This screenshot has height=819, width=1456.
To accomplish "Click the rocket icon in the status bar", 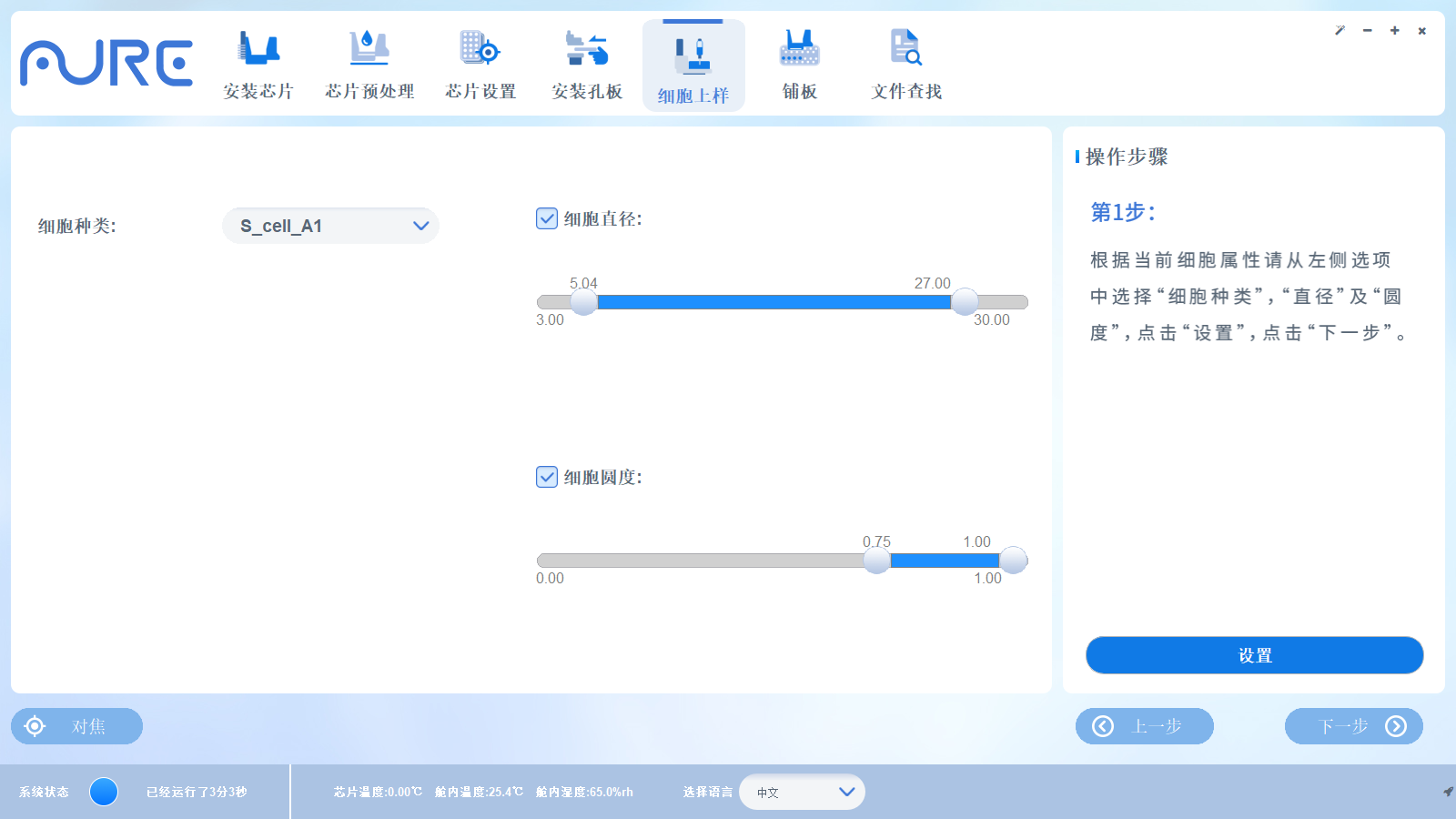I will [x=1448, y=792].
